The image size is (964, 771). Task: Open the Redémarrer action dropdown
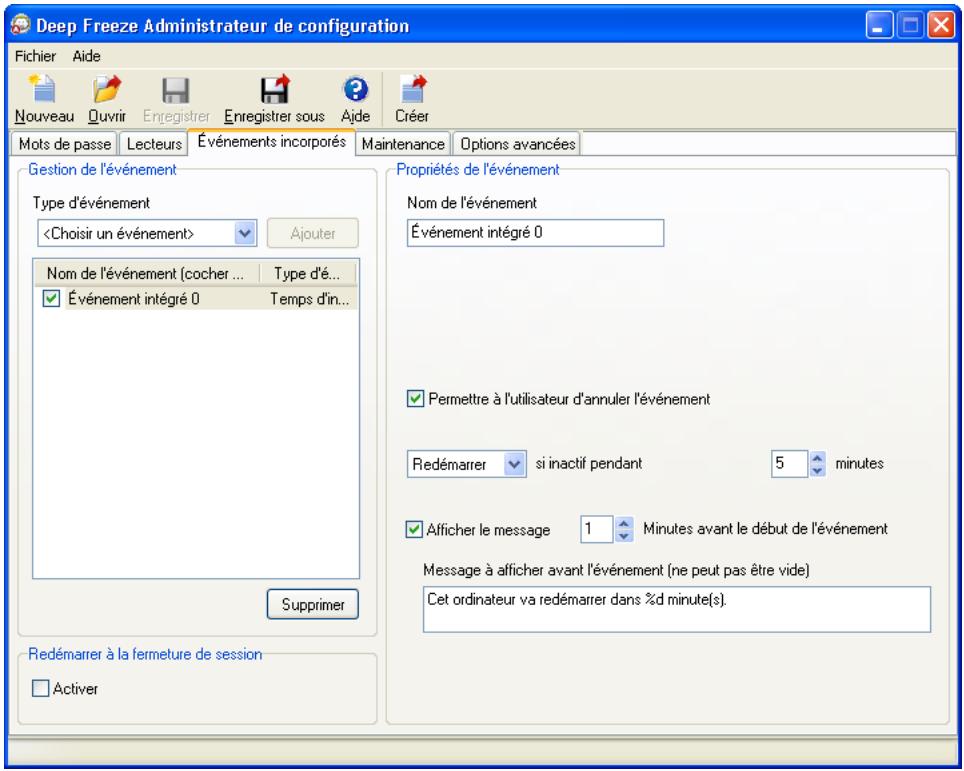tap(514, 464)
